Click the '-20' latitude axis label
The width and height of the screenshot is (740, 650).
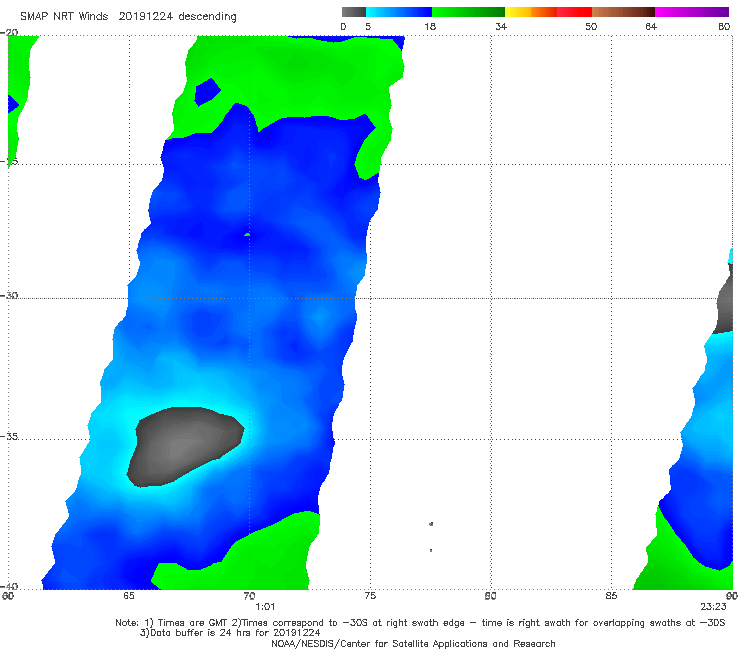[9, 33]
